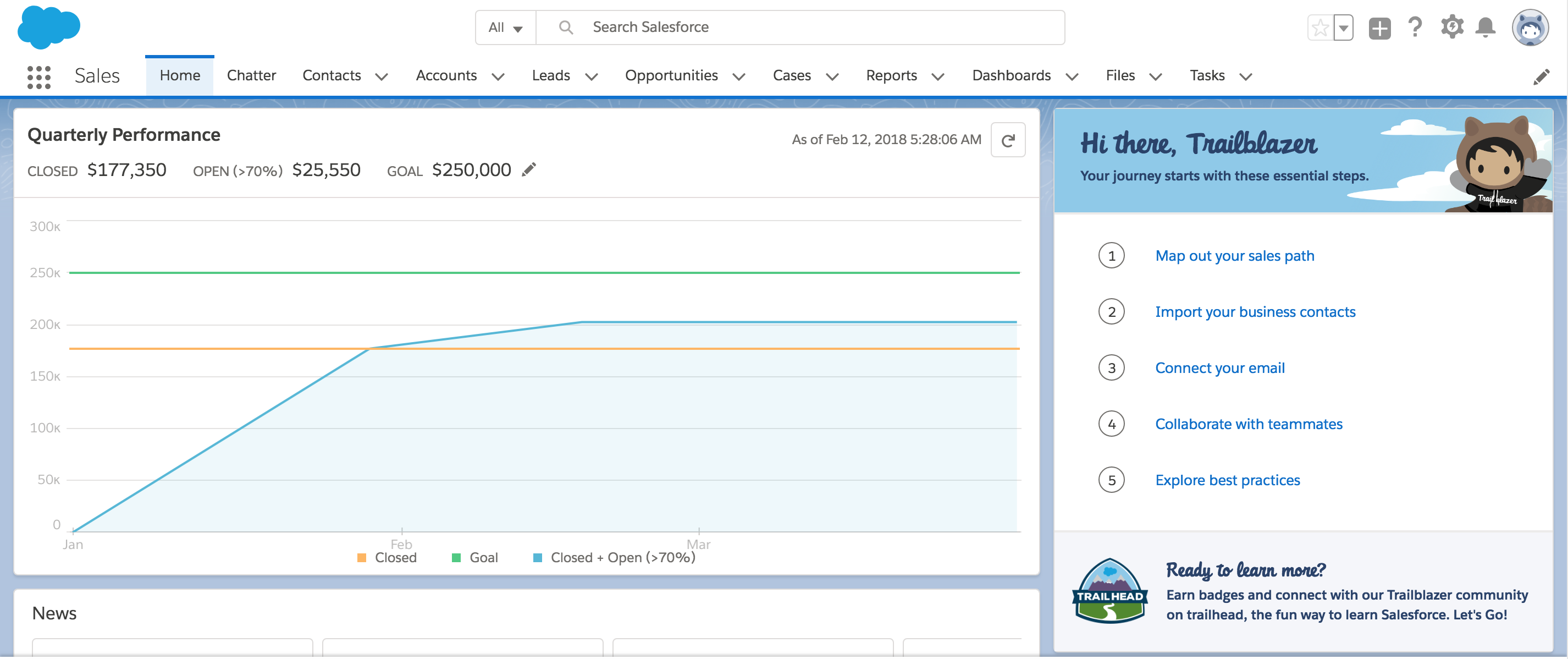This screenshot has width=1568, height=659.
Task: Open the App Launcher grid icon
Action: tap(39, 77)
